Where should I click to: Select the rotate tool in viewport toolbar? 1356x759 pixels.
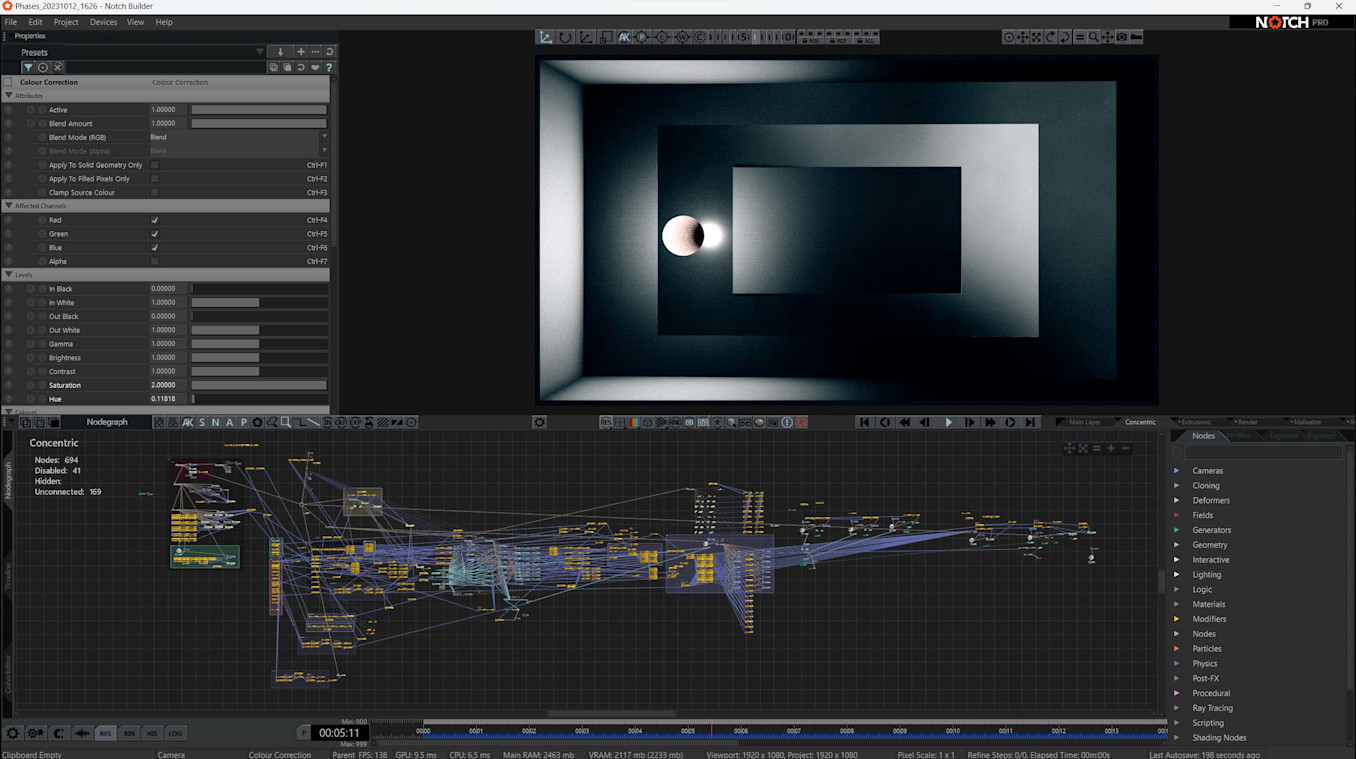[x=566, y=37]
